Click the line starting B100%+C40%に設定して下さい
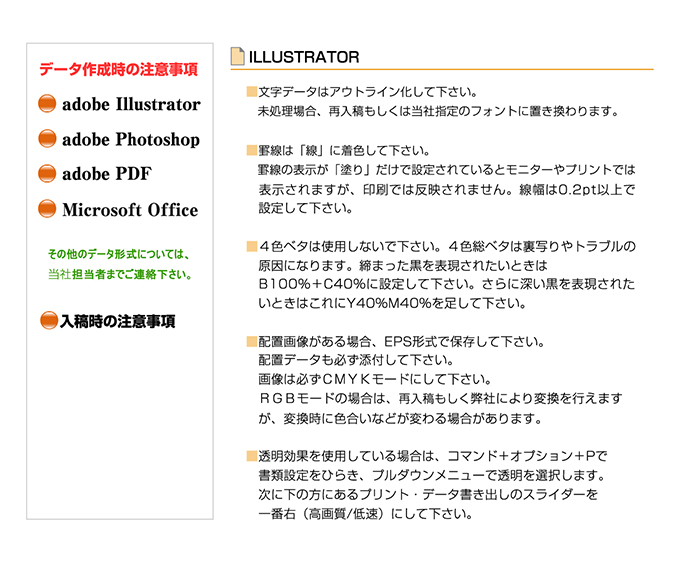Image resolution: width=673 pixels, height=561 pixels. 446,284
